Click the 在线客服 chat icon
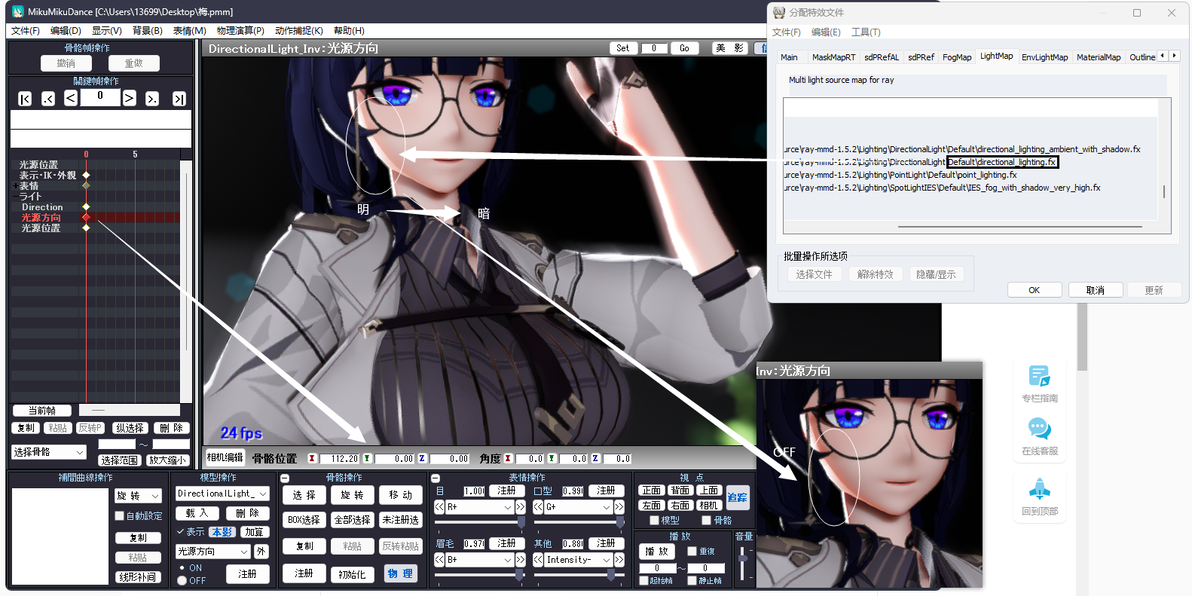This screenshot has height=596, width=1192. pos(1039,429)
